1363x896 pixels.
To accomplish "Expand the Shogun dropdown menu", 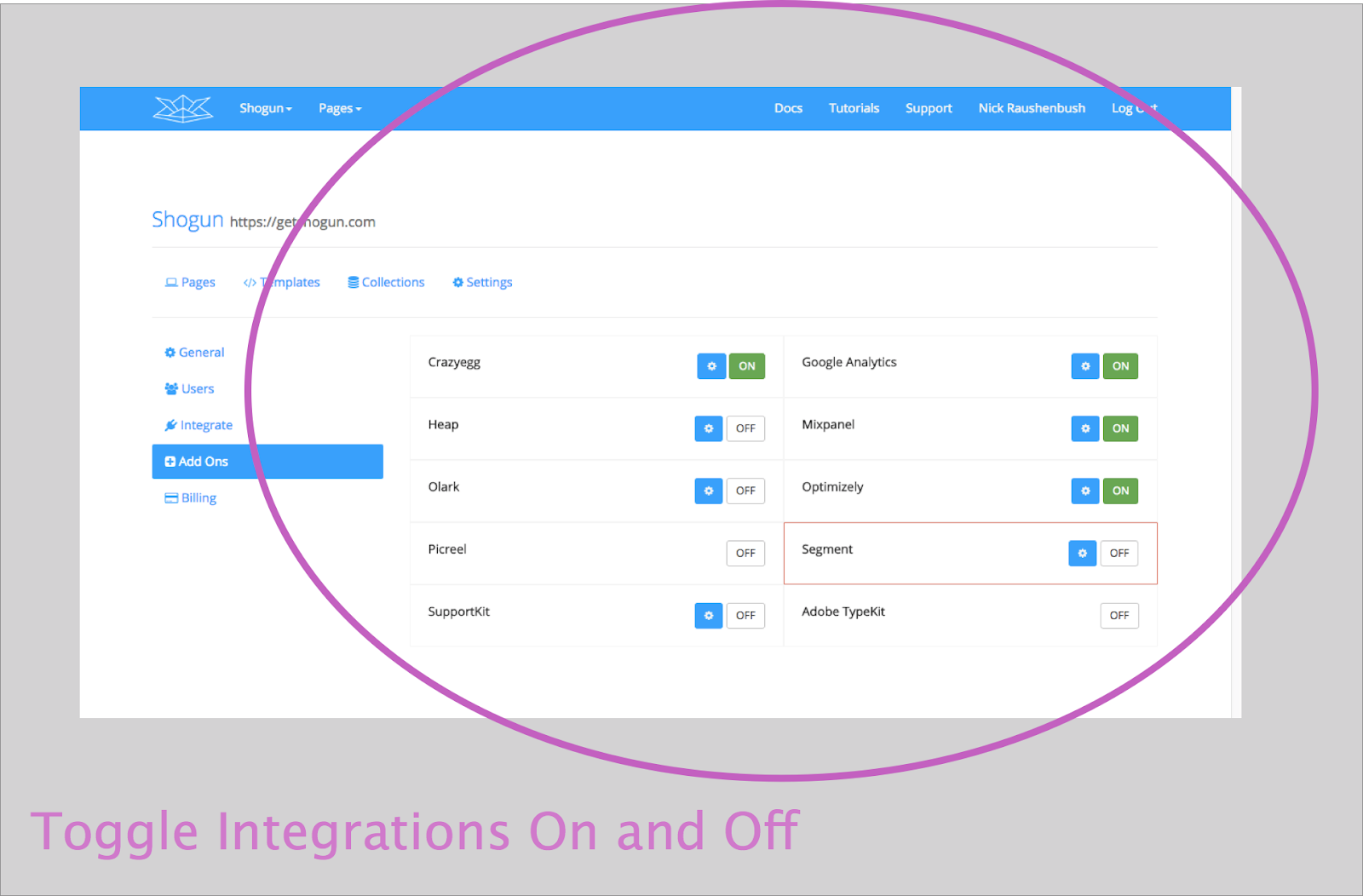I will (x=266, y=108).
